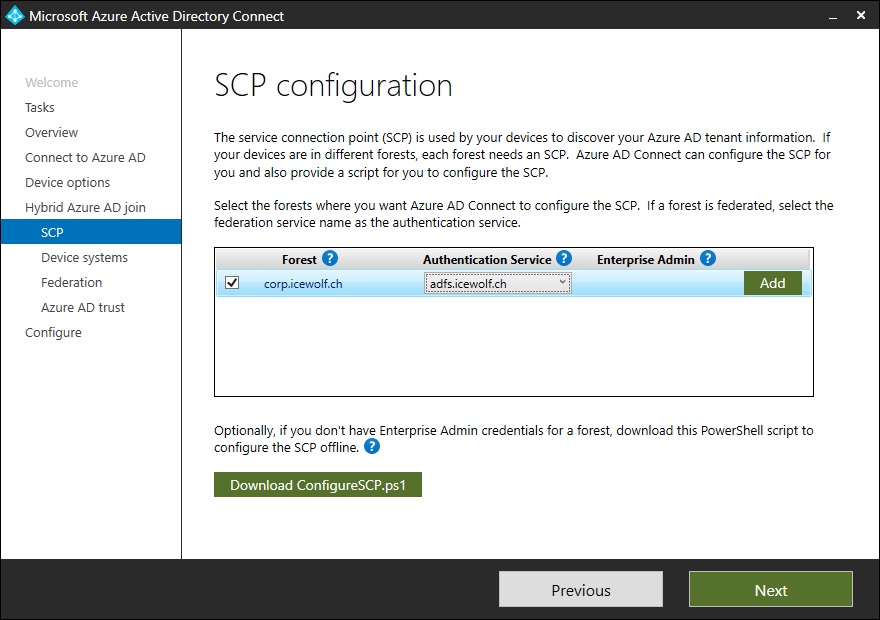Open the Connect to Azure AD step
Screen dimensions: 880x620
click(85, 158)
